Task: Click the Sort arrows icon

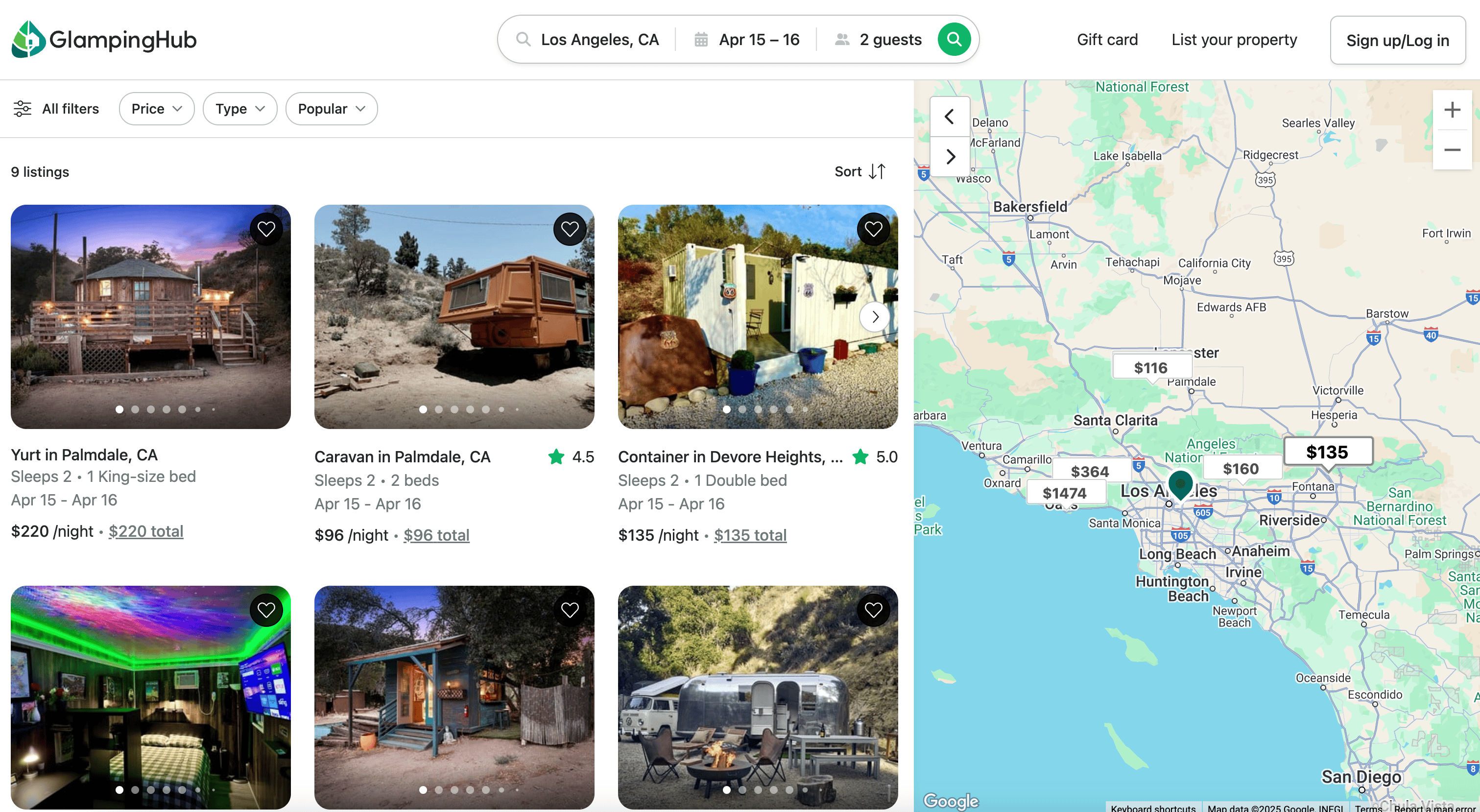Action: [x=877, y=171]
